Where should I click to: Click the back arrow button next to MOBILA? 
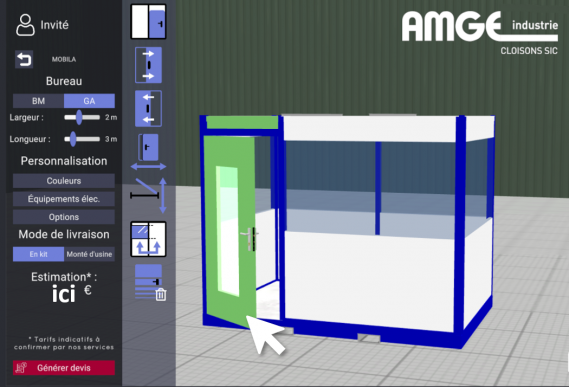coord(24,59)
